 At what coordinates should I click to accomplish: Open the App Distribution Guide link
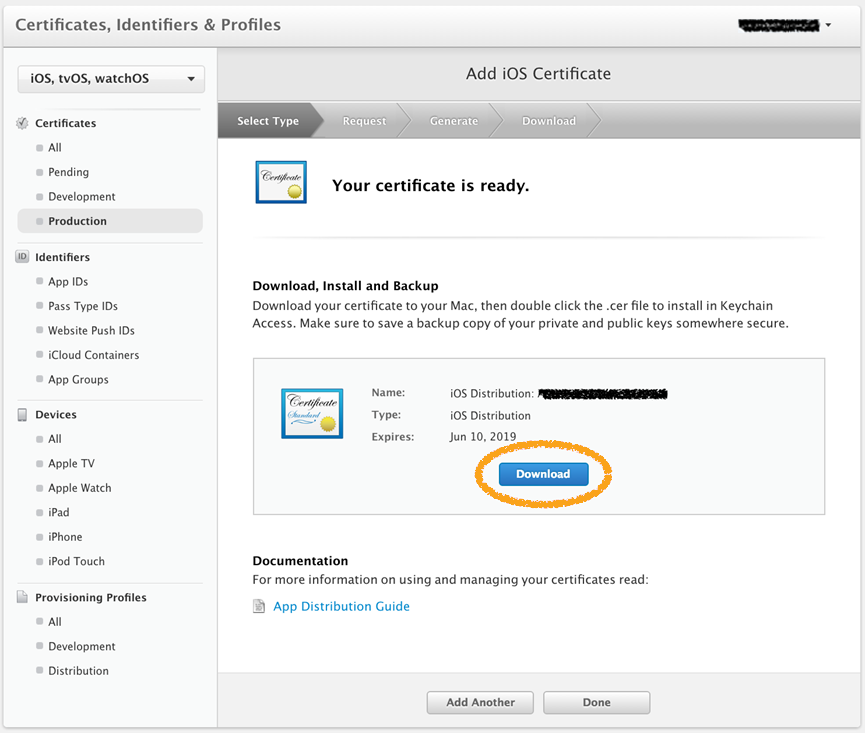click(341, 606)
